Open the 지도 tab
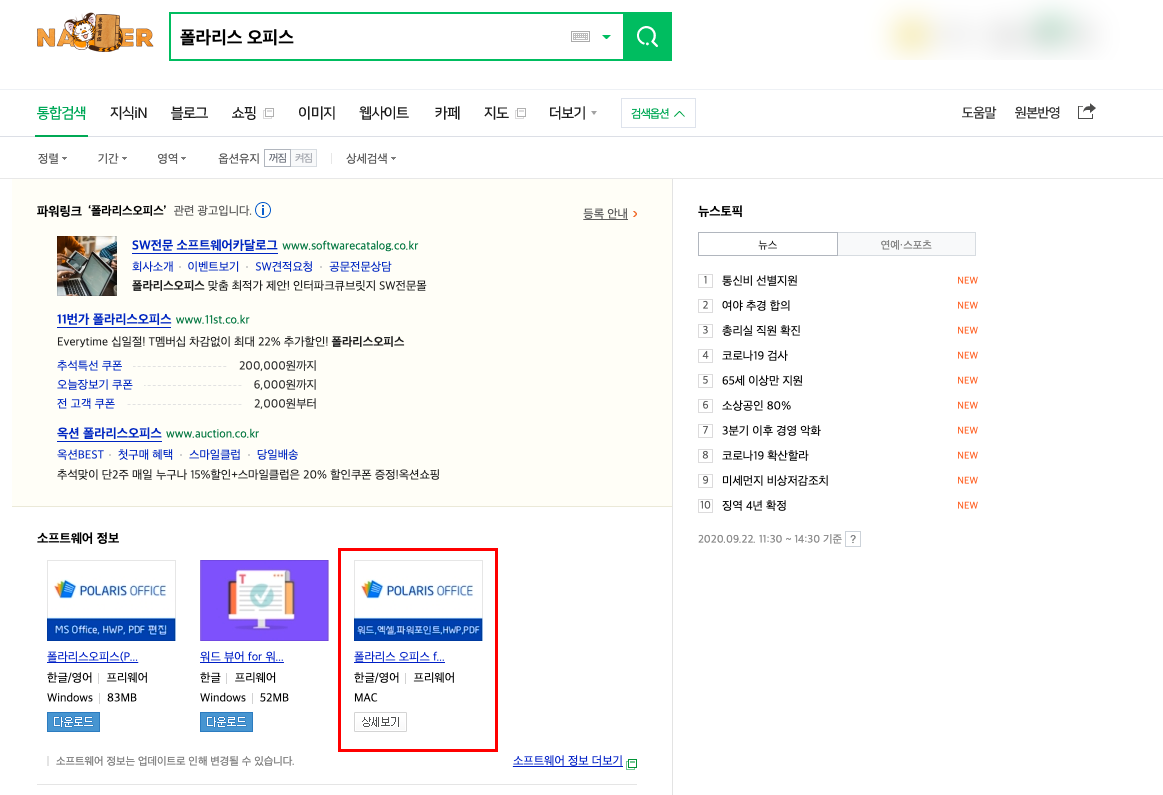Image resolution: width=1163 pixels, height=795 pixels. (x=496, y=113)
